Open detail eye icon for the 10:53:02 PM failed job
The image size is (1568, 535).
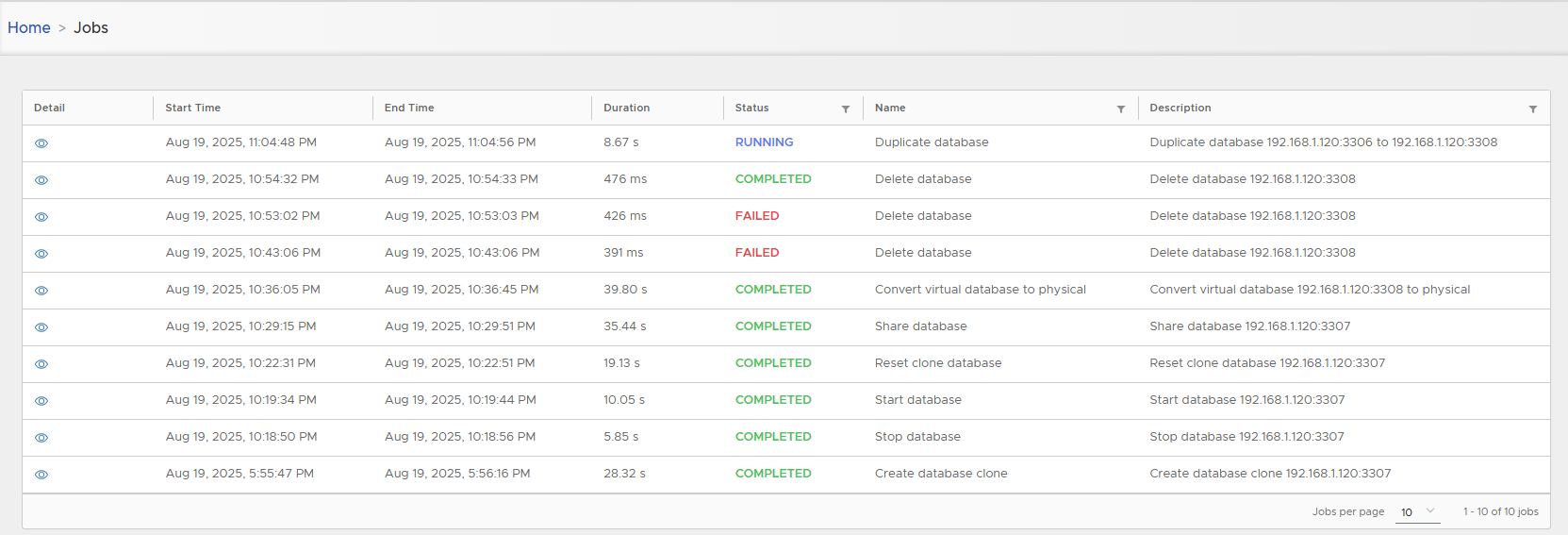pos(41,217)
